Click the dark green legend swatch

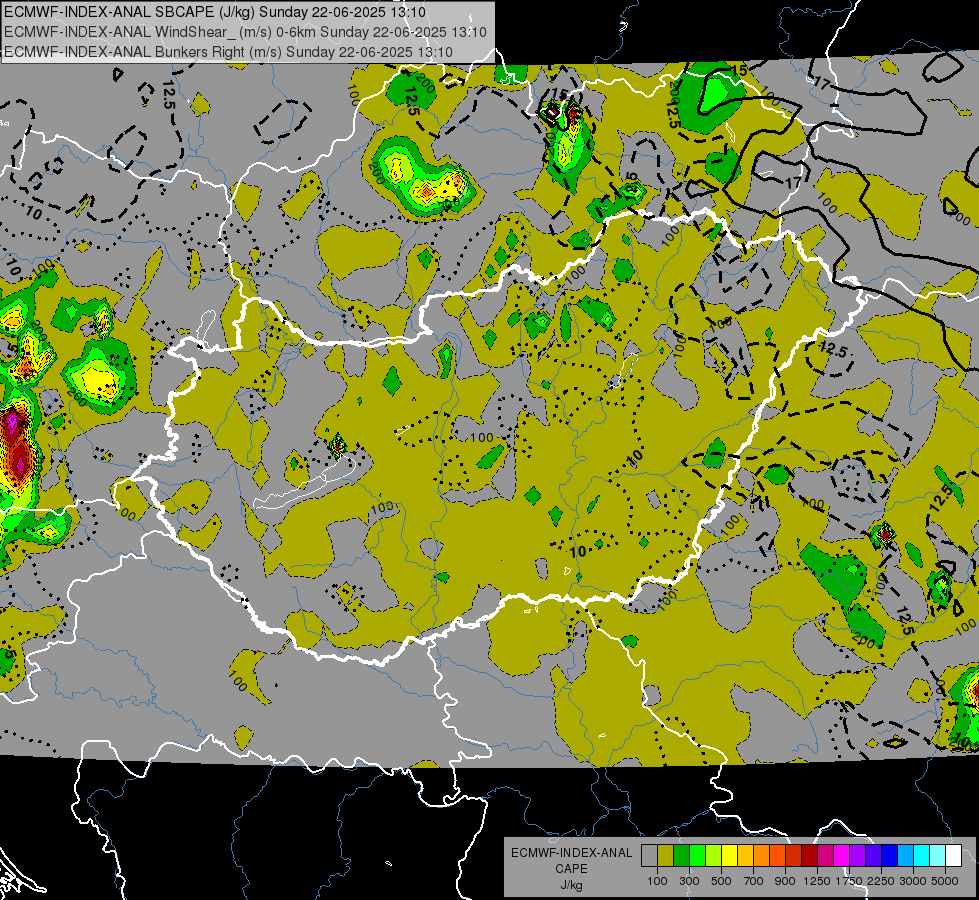[x=681, y=855]
